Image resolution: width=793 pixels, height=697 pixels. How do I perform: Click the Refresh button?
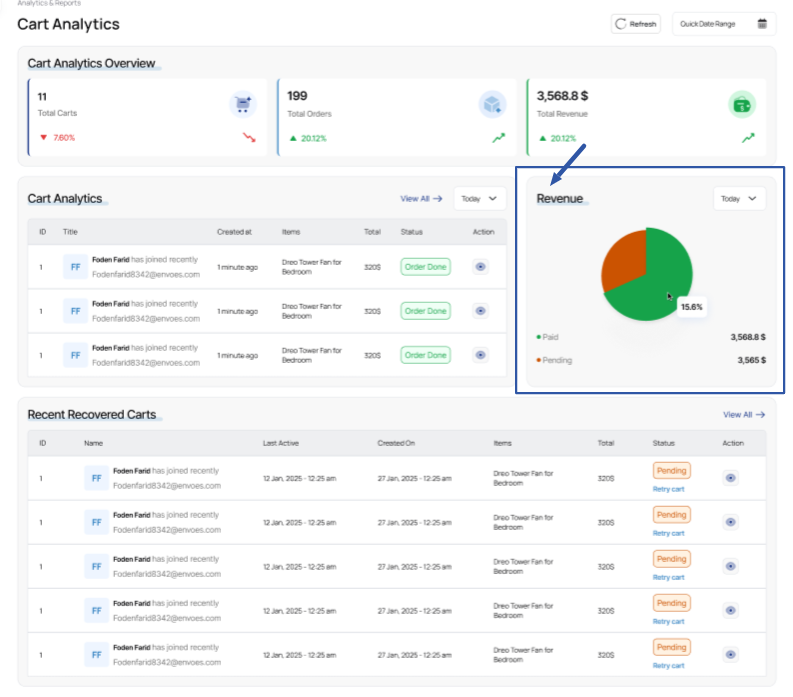(636, 24)
